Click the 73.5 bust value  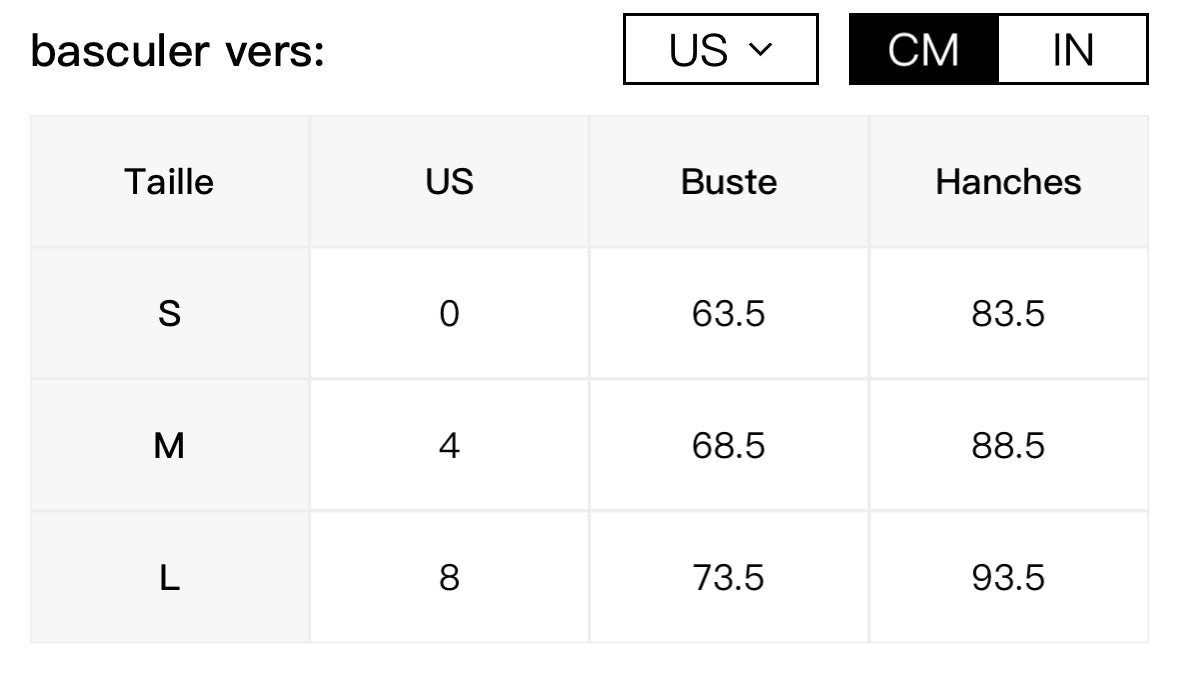(728, 577)
